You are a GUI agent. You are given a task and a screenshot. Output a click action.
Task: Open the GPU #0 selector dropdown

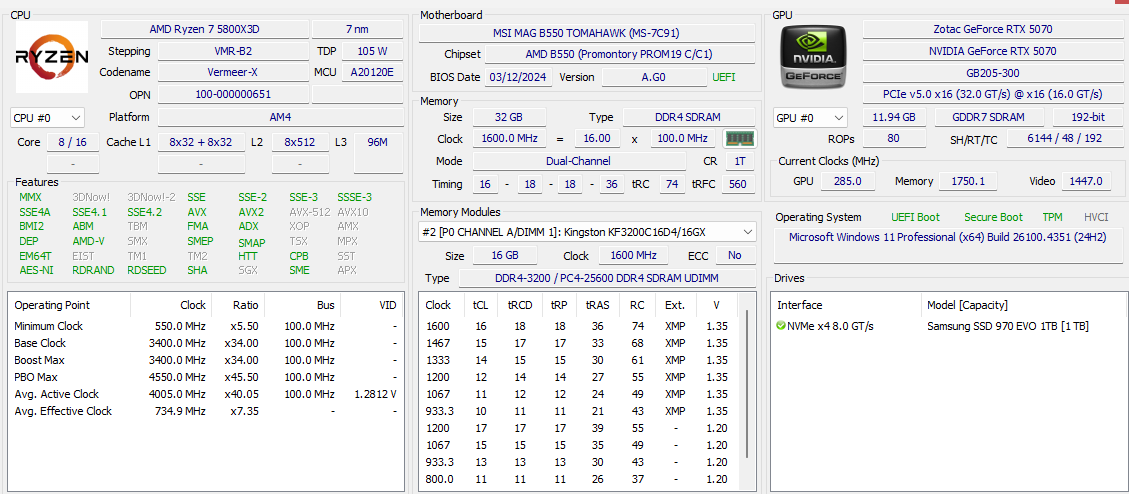811,117
